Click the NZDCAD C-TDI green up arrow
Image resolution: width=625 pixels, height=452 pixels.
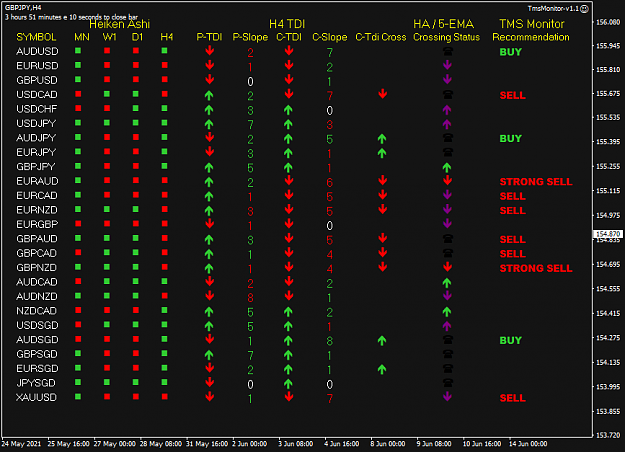288,311
